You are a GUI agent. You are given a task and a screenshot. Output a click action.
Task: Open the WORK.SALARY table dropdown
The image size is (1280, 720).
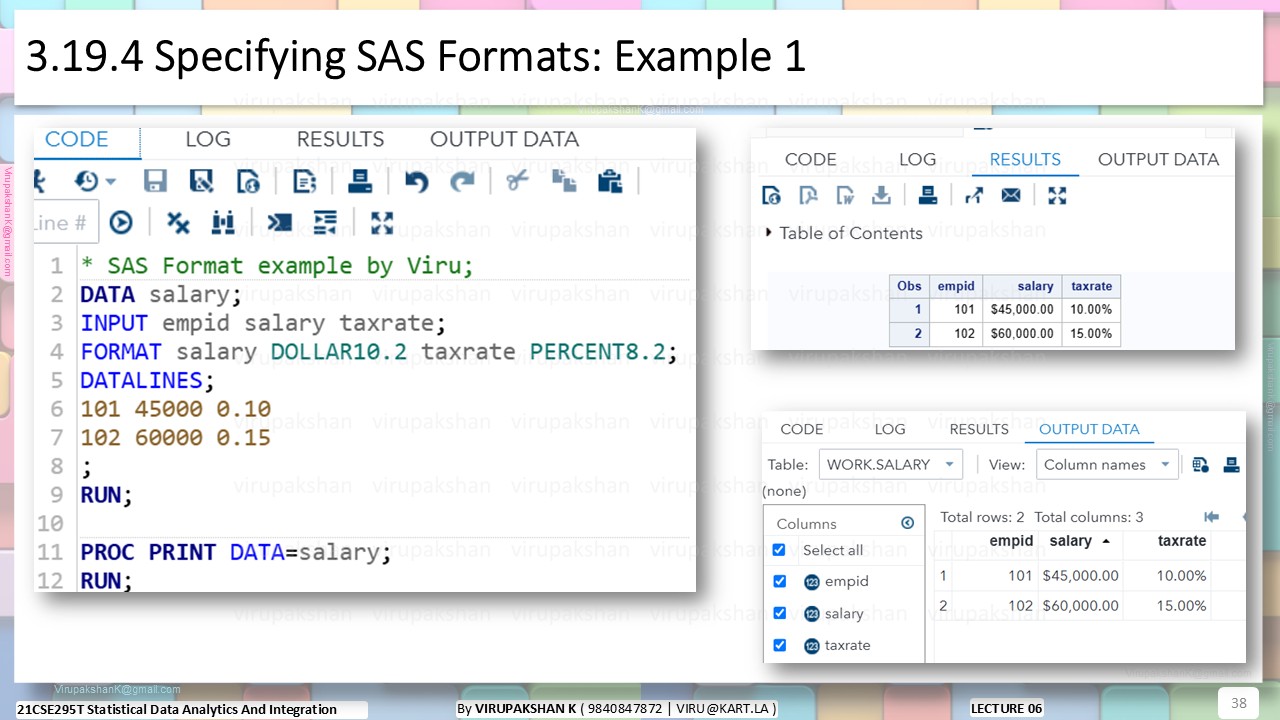point(891,464)
